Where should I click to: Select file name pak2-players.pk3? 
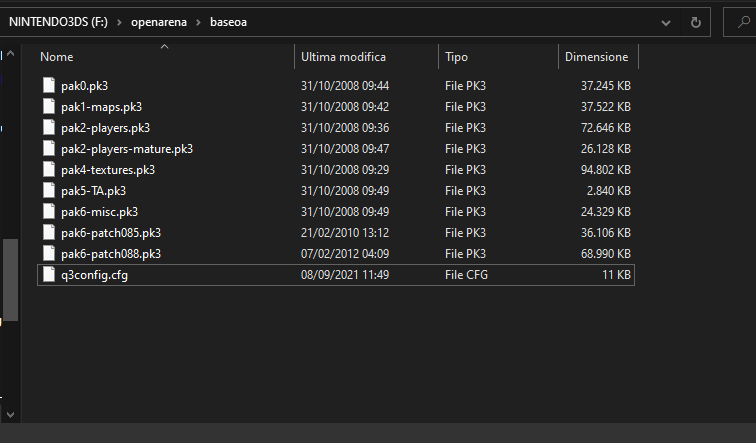(x=105, y=128)
